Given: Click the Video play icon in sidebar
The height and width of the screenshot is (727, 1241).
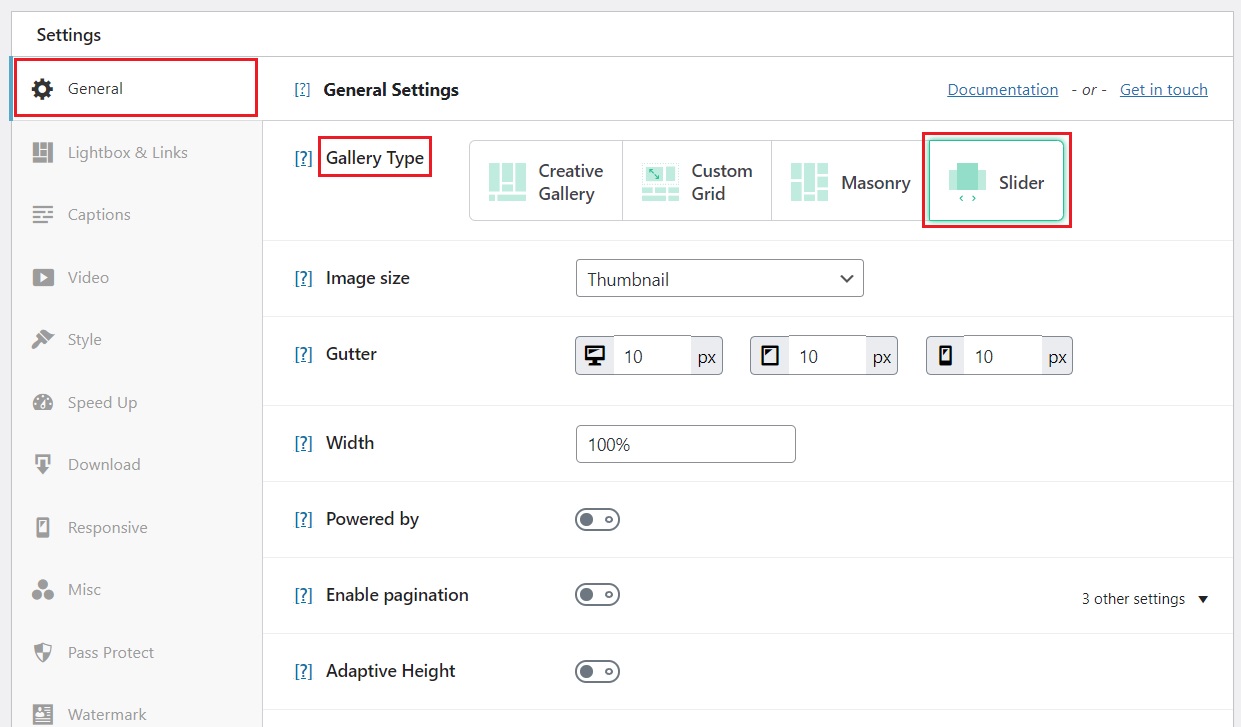Looking at the screenshot, I should pos(42,277).
